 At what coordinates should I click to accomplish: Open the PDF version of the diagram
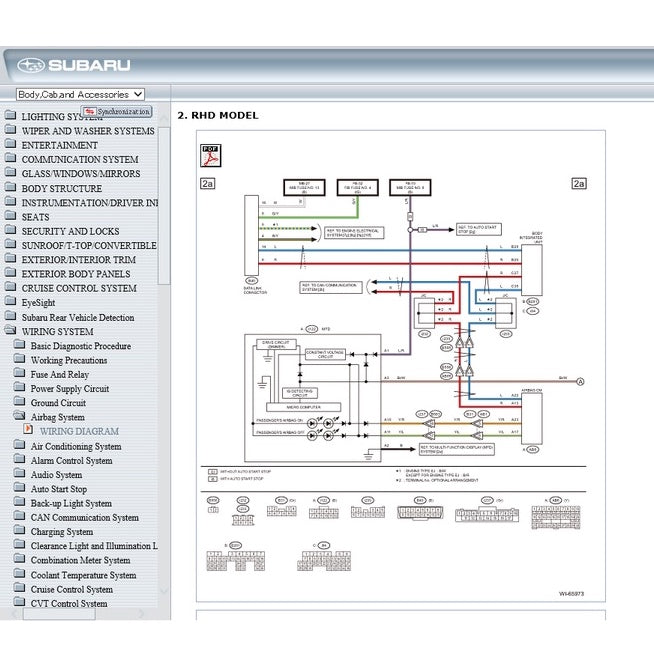[x=211, y=156]
